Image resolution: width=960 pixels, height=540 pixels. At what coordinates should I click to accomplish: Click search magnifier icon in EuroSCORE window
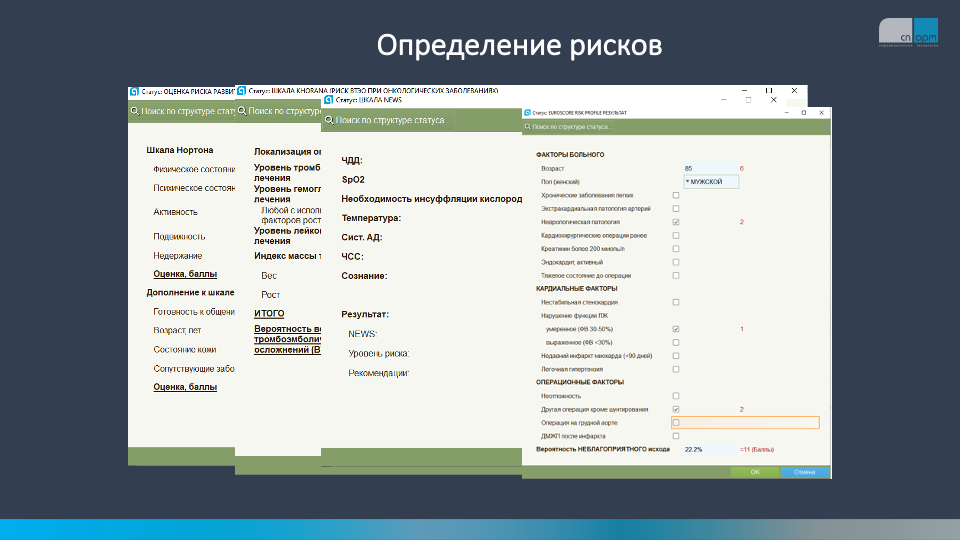click(527, 127)
